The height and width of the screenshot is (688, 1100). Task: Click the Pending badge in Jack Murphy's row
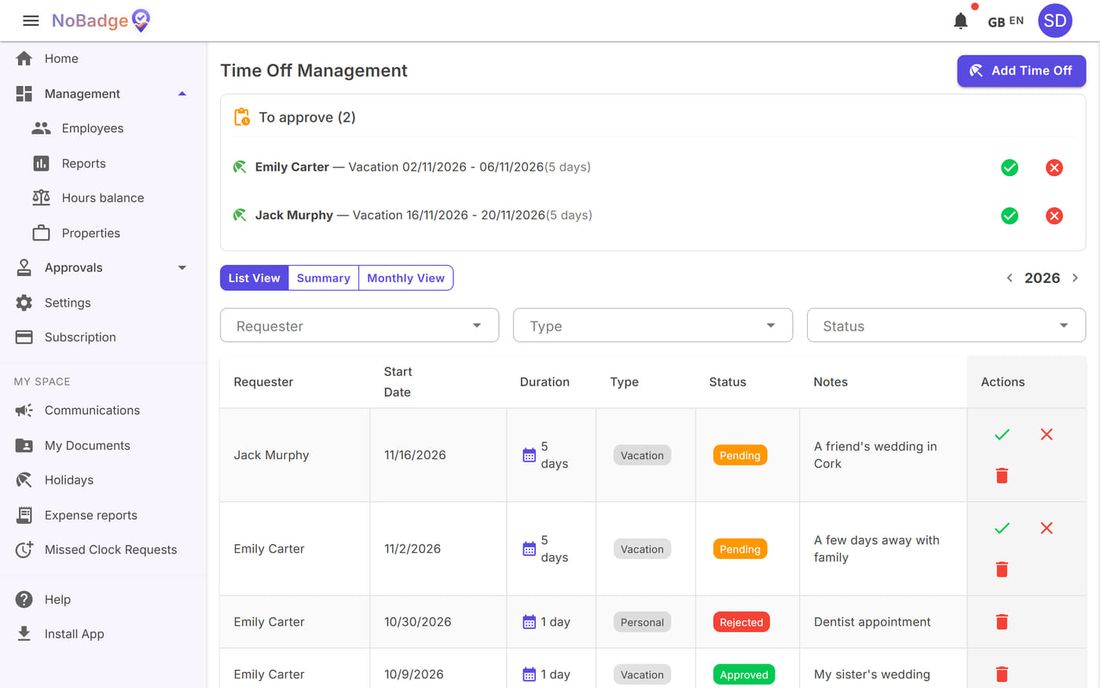739,455
